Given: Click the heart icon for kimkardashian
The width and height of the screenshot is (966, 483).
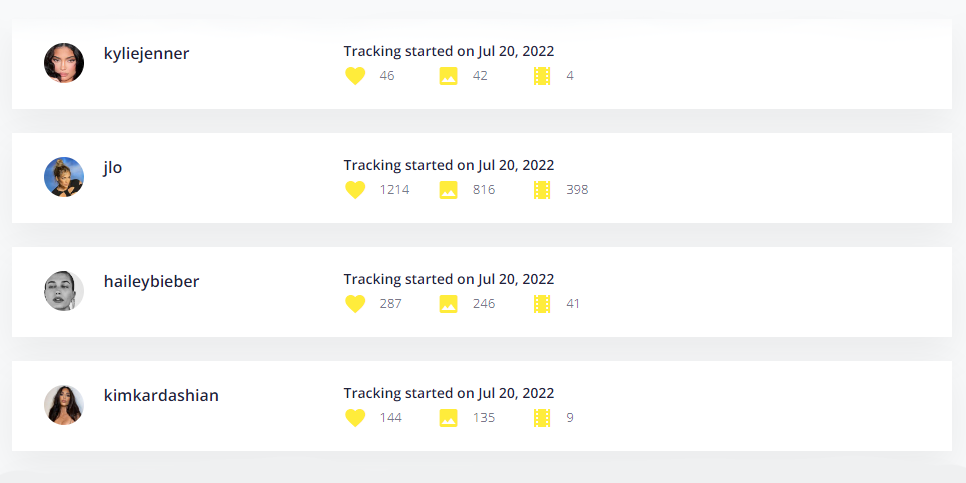Looking at the screenshot, I should tap(355, 418).
